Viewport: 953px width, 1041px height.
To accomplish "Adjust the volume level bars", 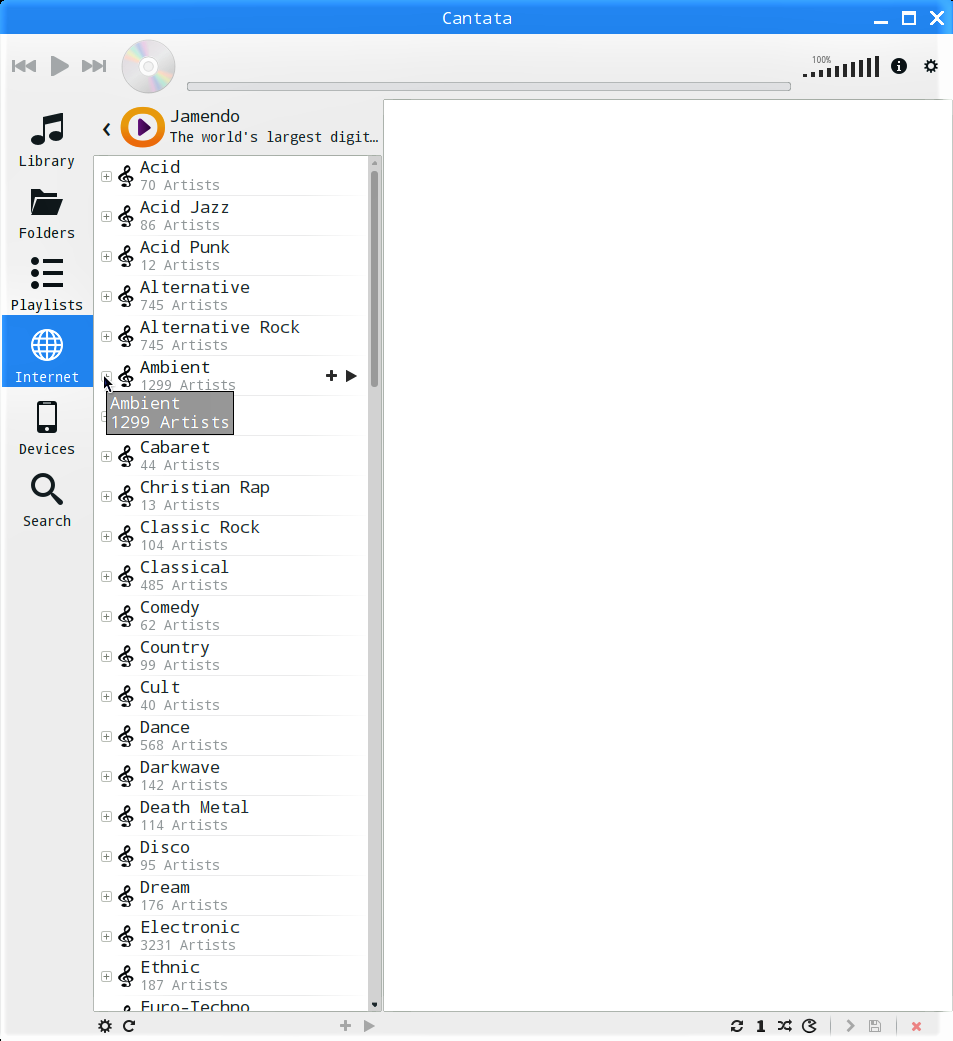I will click(841, 67).
